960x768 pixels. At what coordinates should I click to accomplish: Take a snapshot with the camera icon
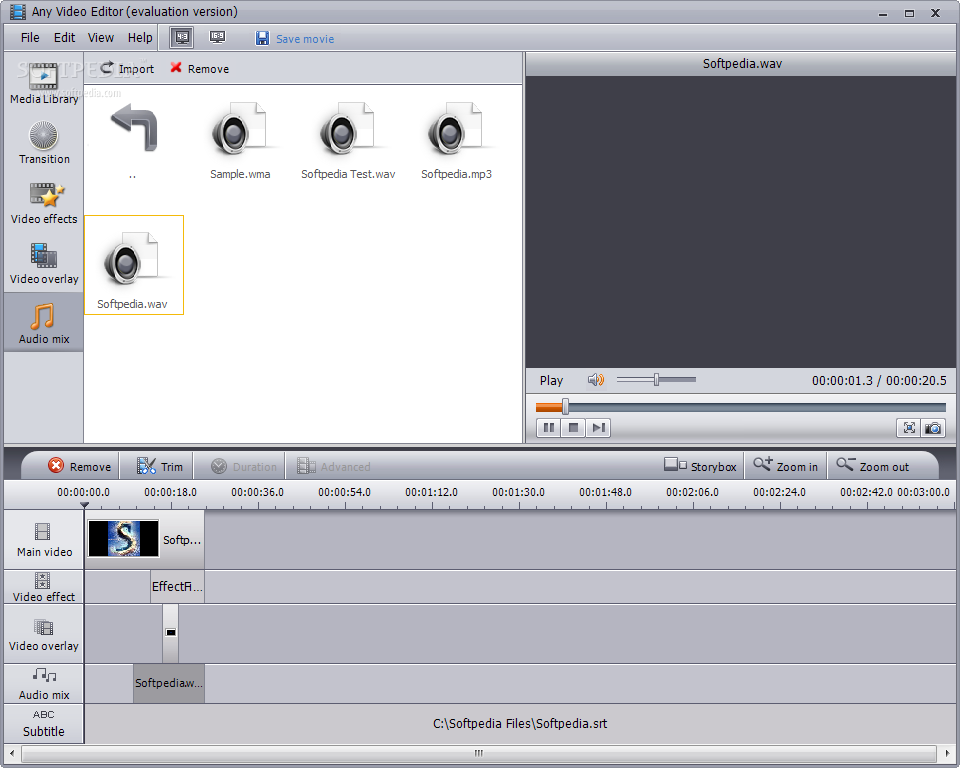tap(933, 427)
